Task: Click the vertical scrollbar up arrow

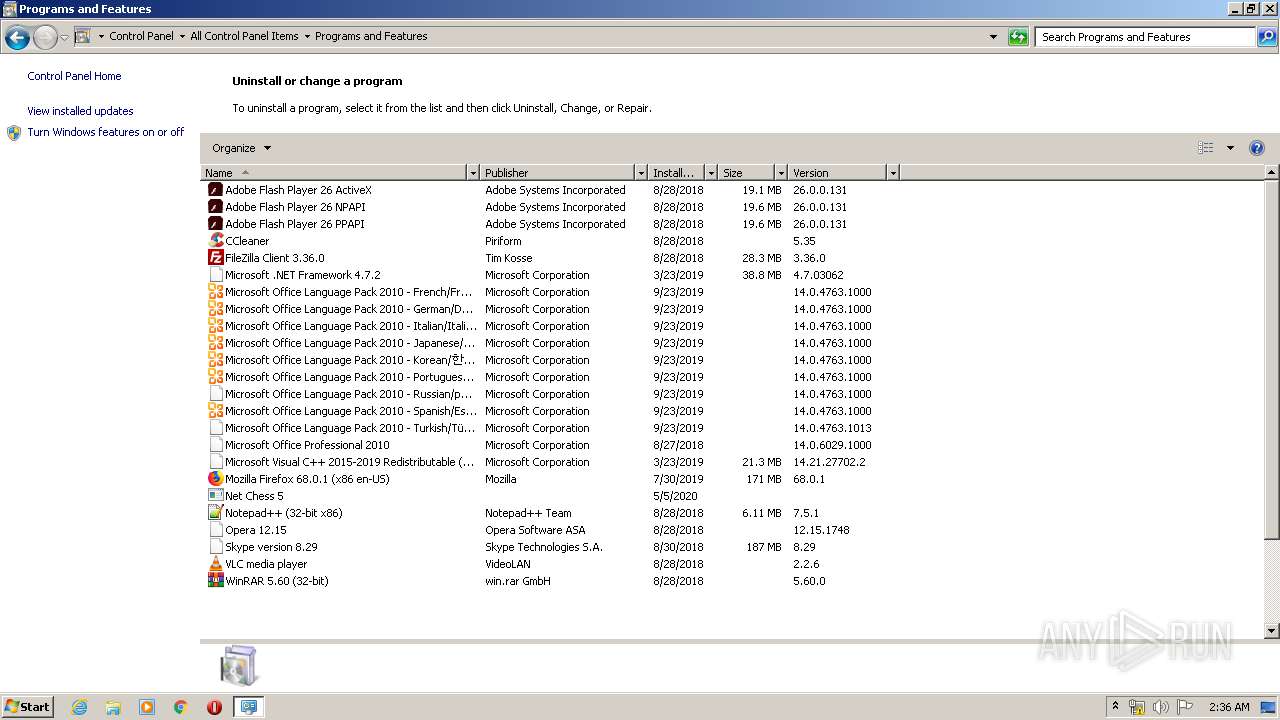Action: pyautogui.click(x=1272, y=173)
